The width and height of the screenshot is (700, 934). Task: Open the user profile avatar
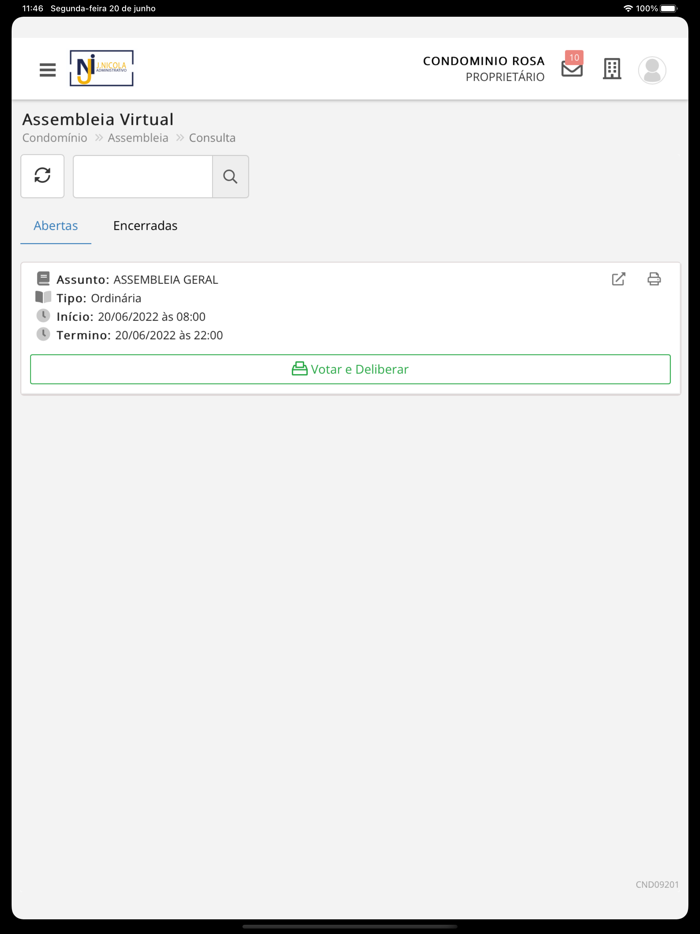[x=652, y=70]
